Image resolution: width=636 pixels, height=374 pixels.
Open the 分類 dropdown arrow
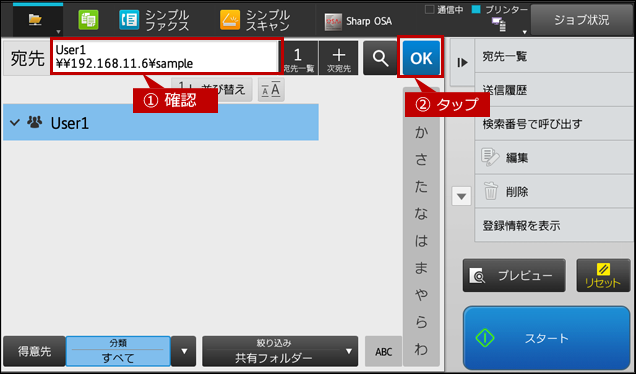pyautogui.click(x=184, y=351)
